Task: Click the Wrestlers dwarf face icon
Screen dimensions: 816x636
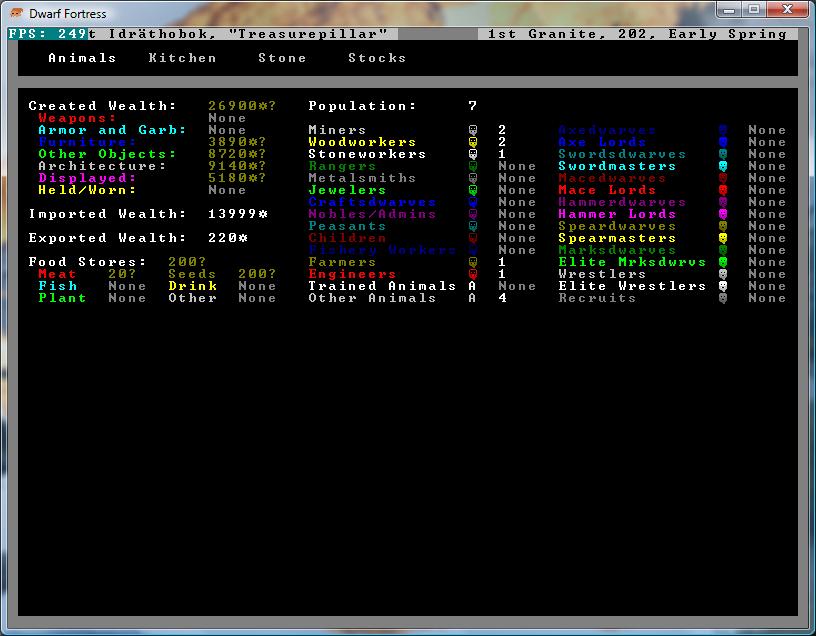Action: coord(723,274)
